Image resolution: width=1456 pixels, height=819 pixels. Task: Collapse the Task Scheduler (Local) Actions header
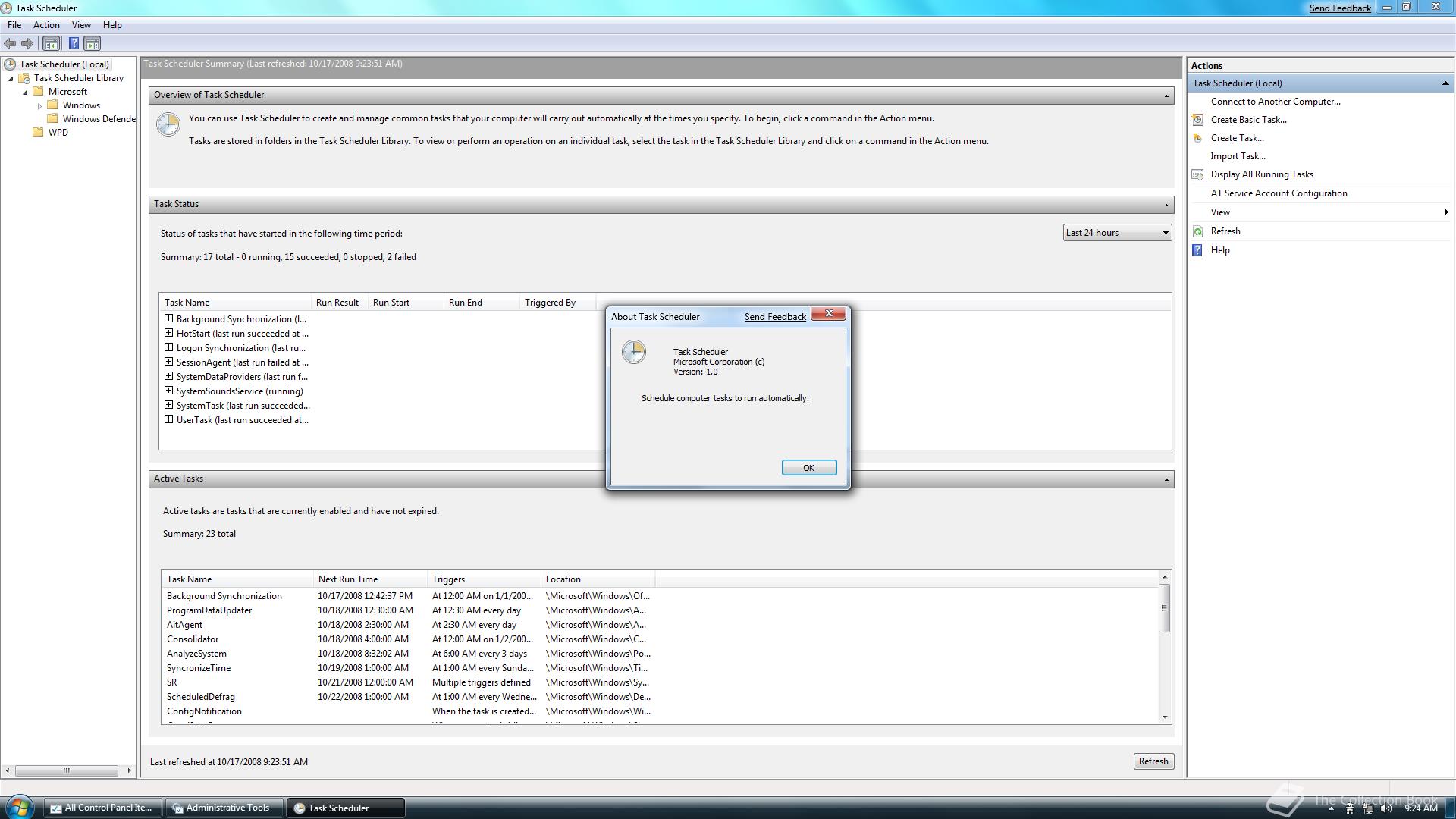1445,83
